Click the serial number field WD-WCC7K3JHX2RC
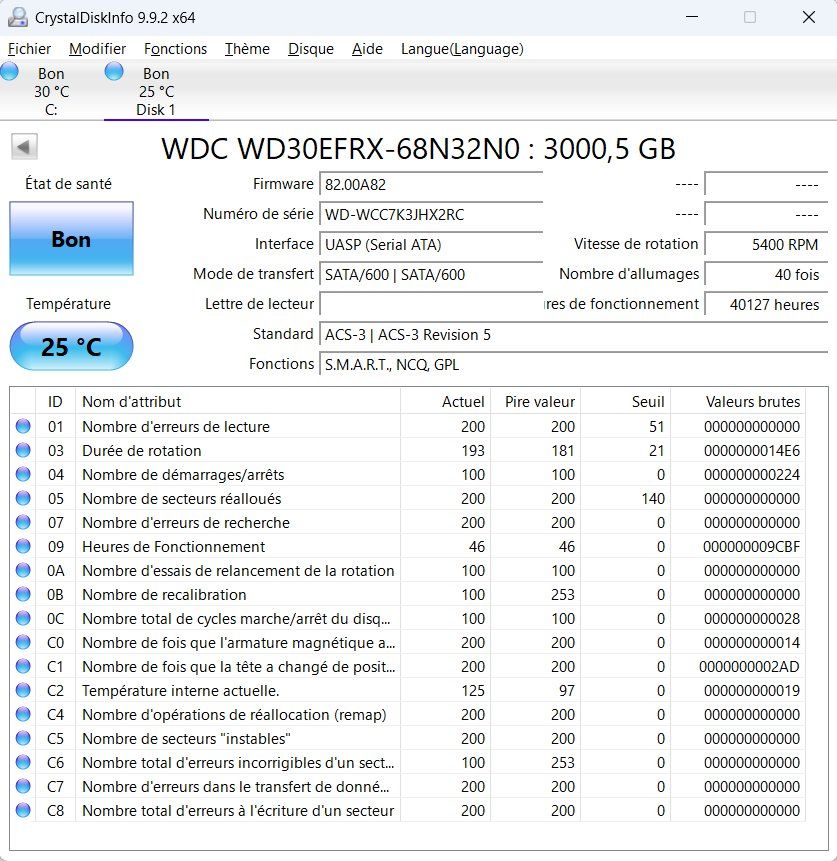 [x=431, y=214]
